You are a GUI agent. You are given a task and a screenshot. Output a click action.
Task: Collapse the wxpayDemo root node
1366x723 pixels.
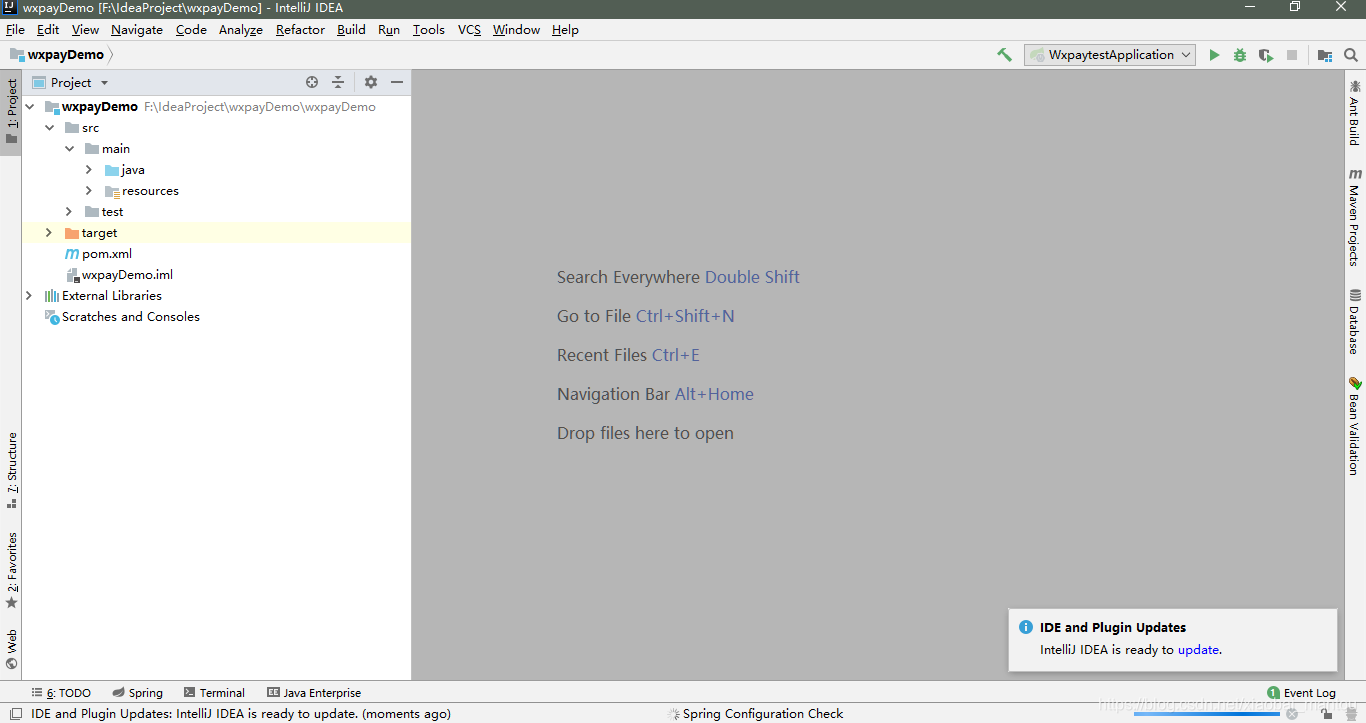[x=29, y=107]
